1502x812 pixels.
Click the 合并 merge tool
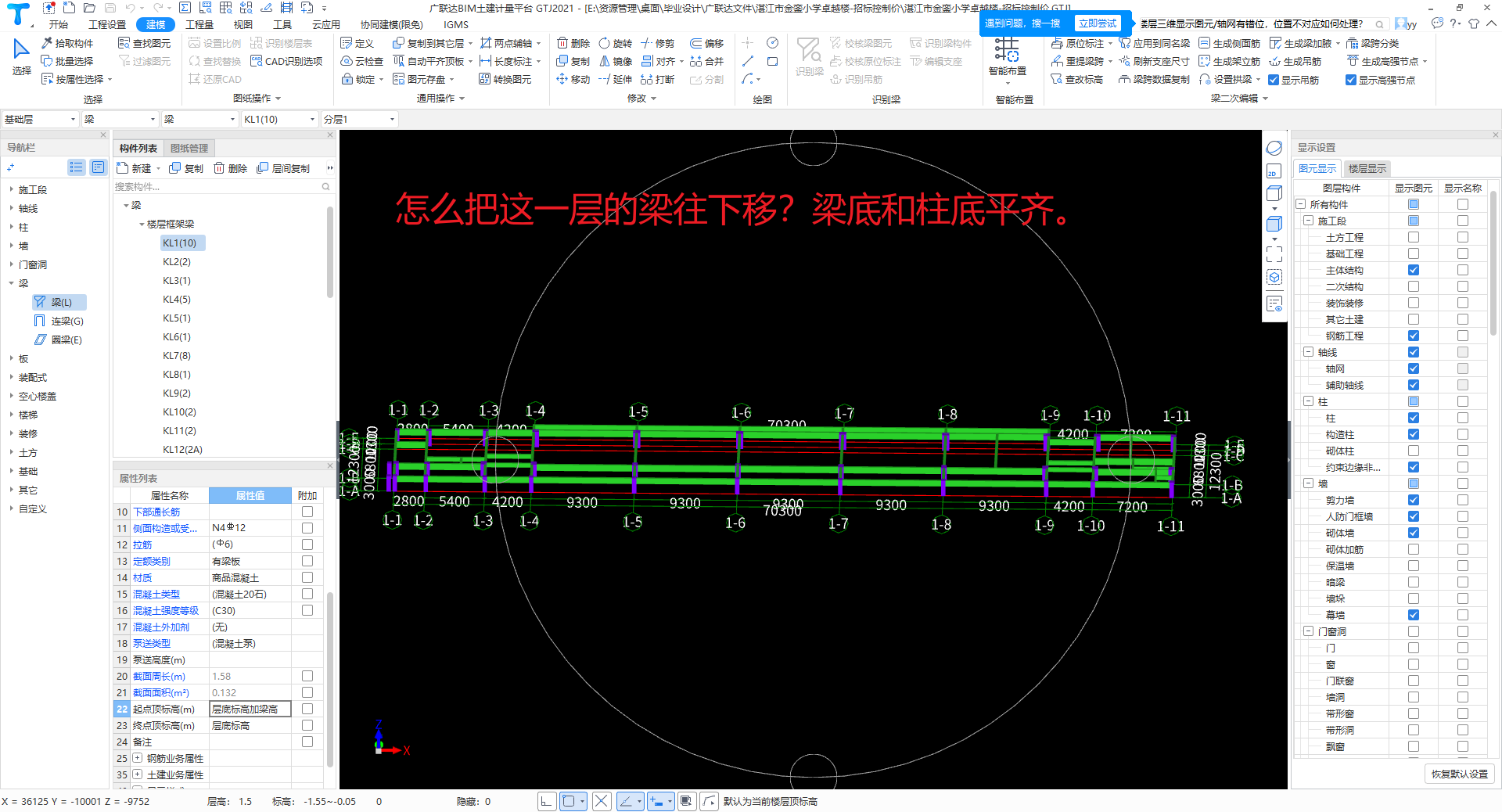pos(707,61)
